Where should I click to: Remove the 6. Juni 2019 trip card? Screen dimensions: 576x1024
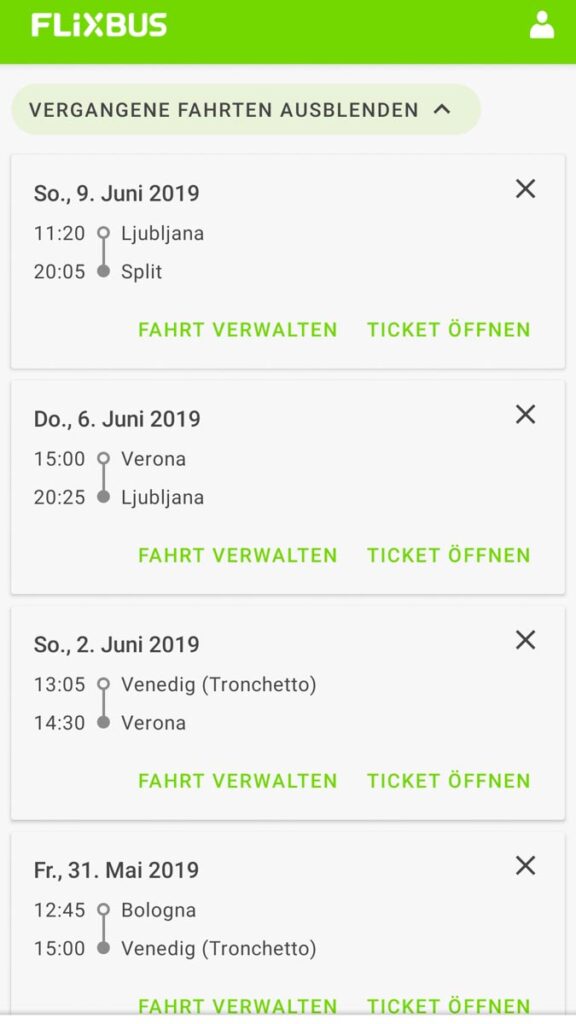(x=525, y=414)
